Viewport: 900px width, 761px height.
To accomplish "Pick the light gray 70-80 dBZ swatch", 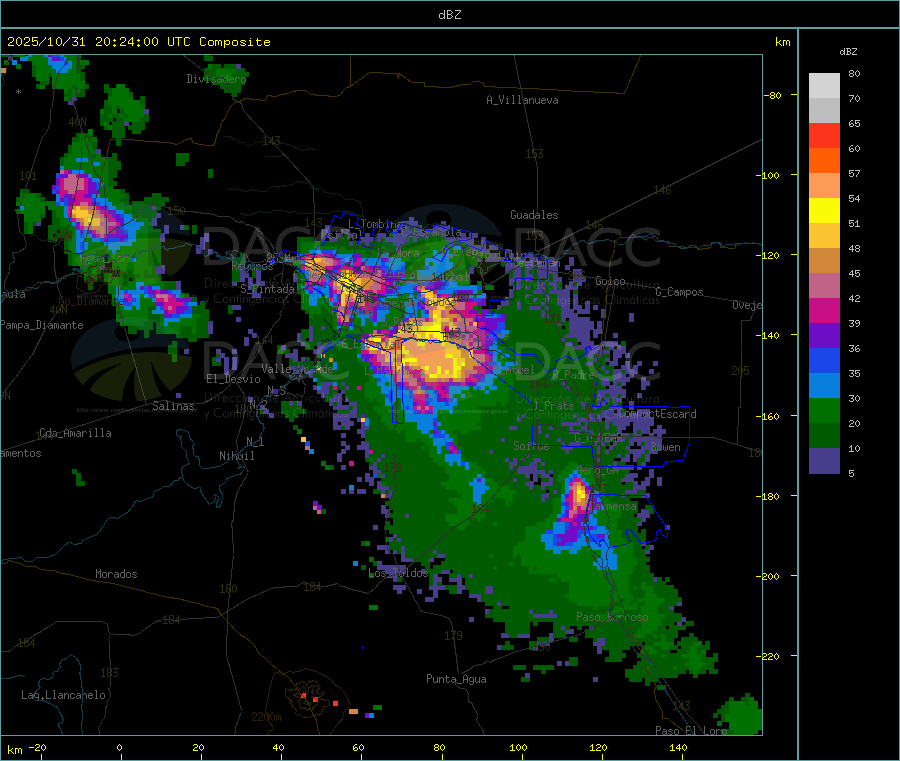I will click(x=824, y=86).
